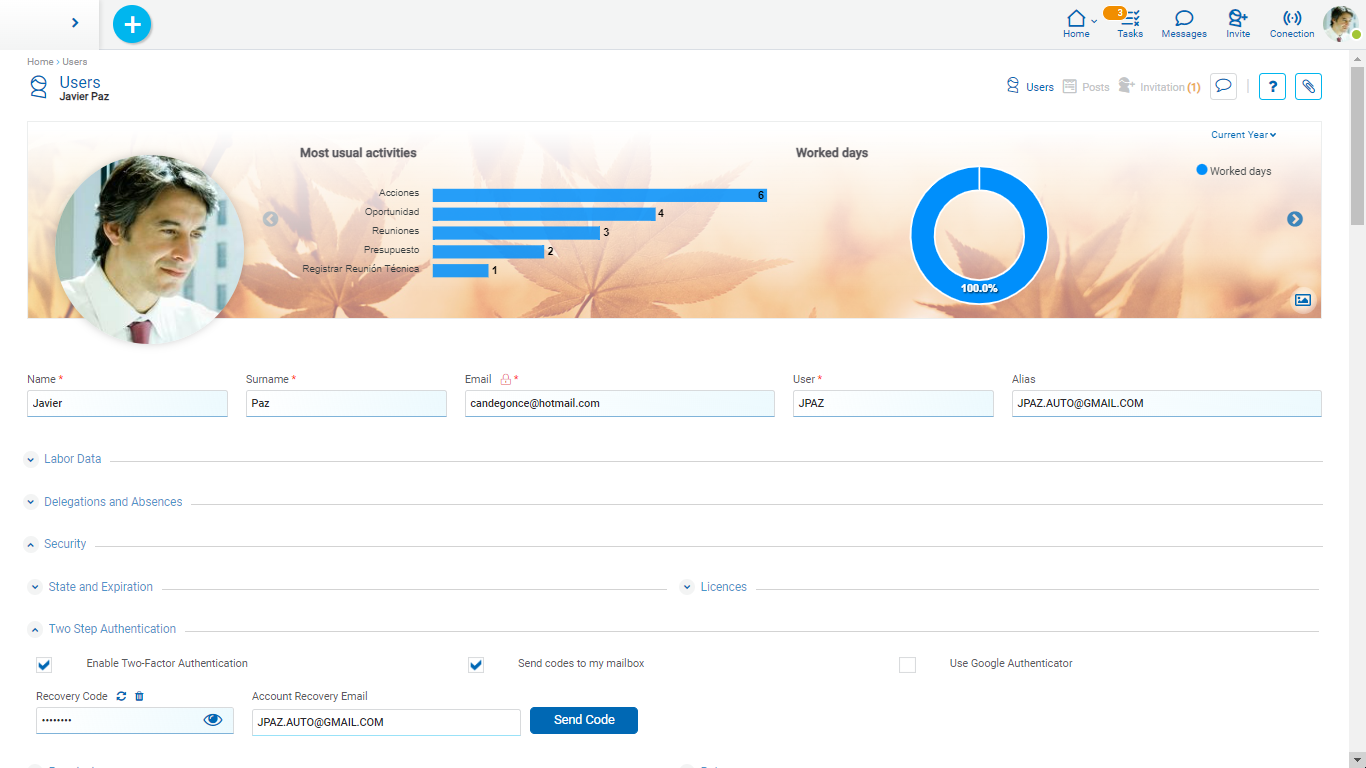Open the Tasks menu item
This screenshot has width=1366, height=768.
coord(1130,24)
